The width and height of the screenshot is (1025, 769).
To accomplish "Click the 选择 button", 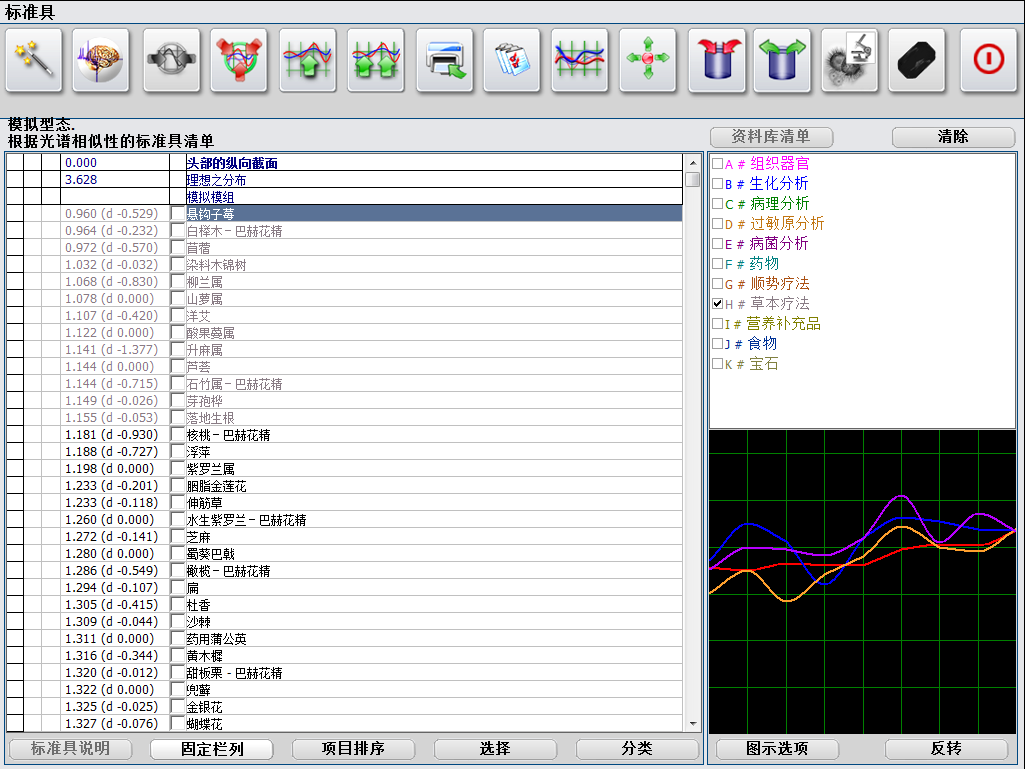I will click(496, 749).
